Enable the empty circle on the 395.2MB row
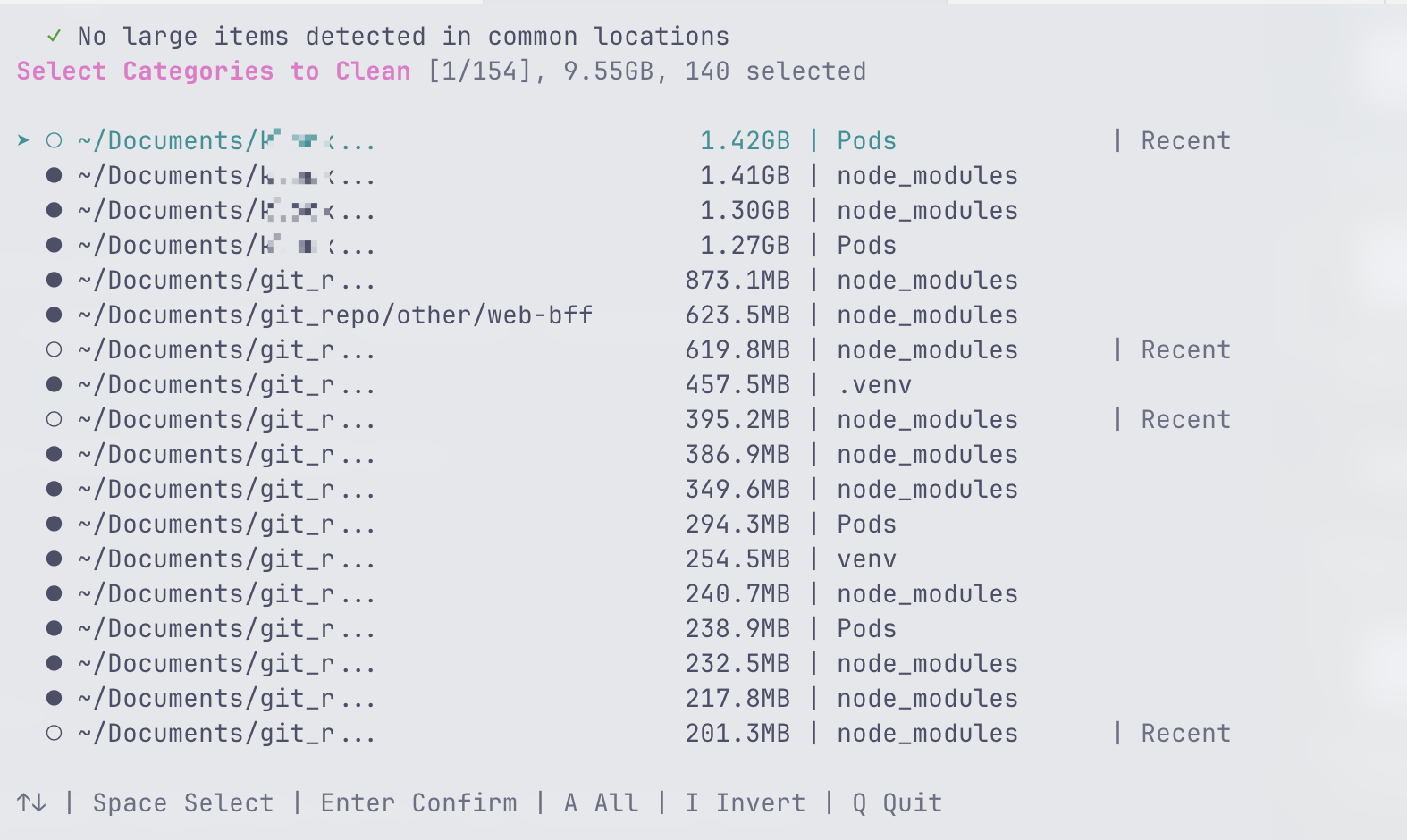This screenshot has height=840, width=1407. [x=55, y=419]
